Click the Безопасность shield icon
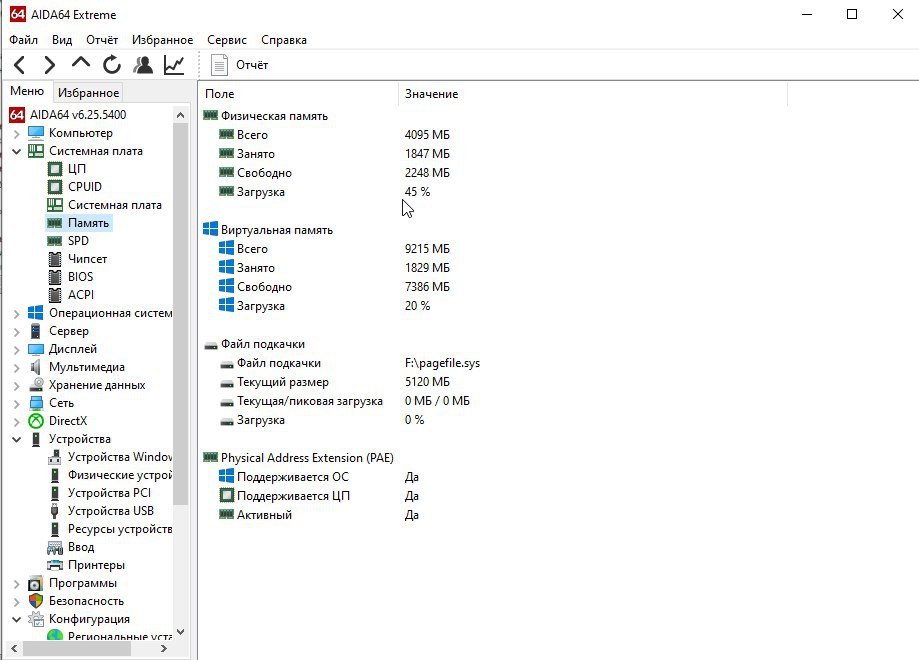This screenshot has width=919, height=660. pyautogui.click(x=36, y=601)
